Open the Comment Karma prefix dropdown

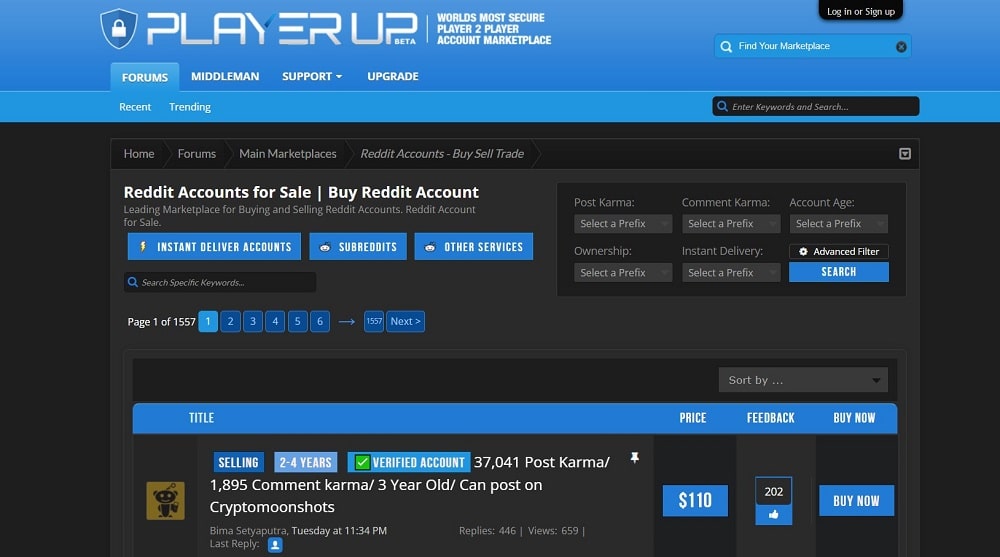click(731, 223)
